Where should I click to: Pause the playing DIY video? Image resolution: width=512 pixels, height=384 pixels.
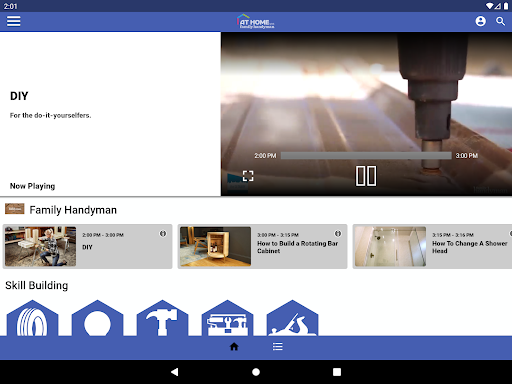click(366, 176)
